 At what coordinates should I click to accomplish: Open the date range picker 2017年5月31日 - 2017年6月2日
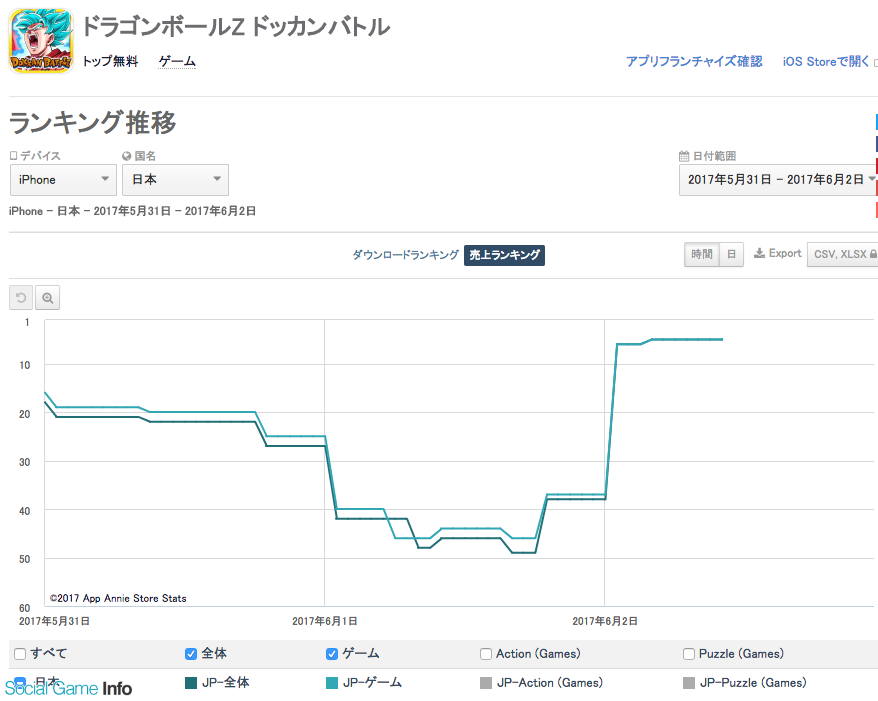pyautogui.click(x=778, y=180)
